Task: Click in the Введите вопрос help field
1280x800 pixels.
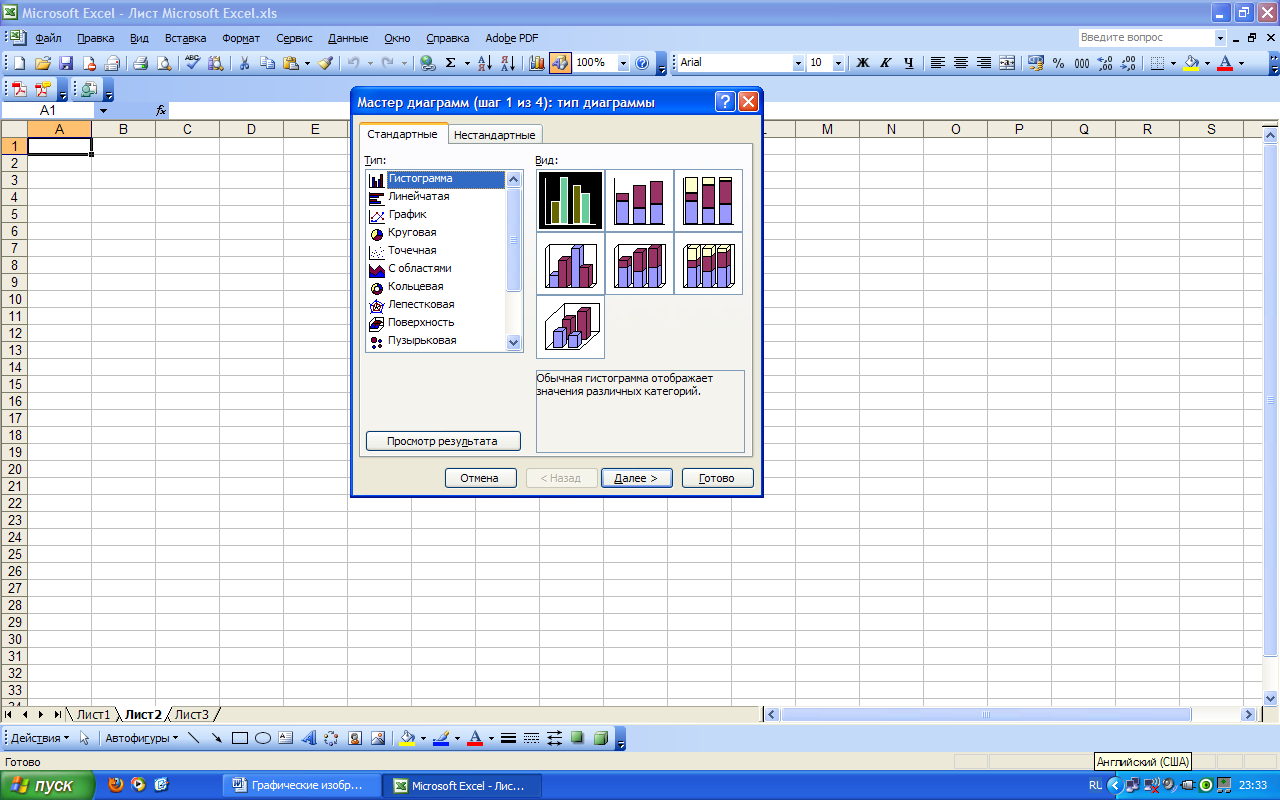Action: pos(1146,38)
